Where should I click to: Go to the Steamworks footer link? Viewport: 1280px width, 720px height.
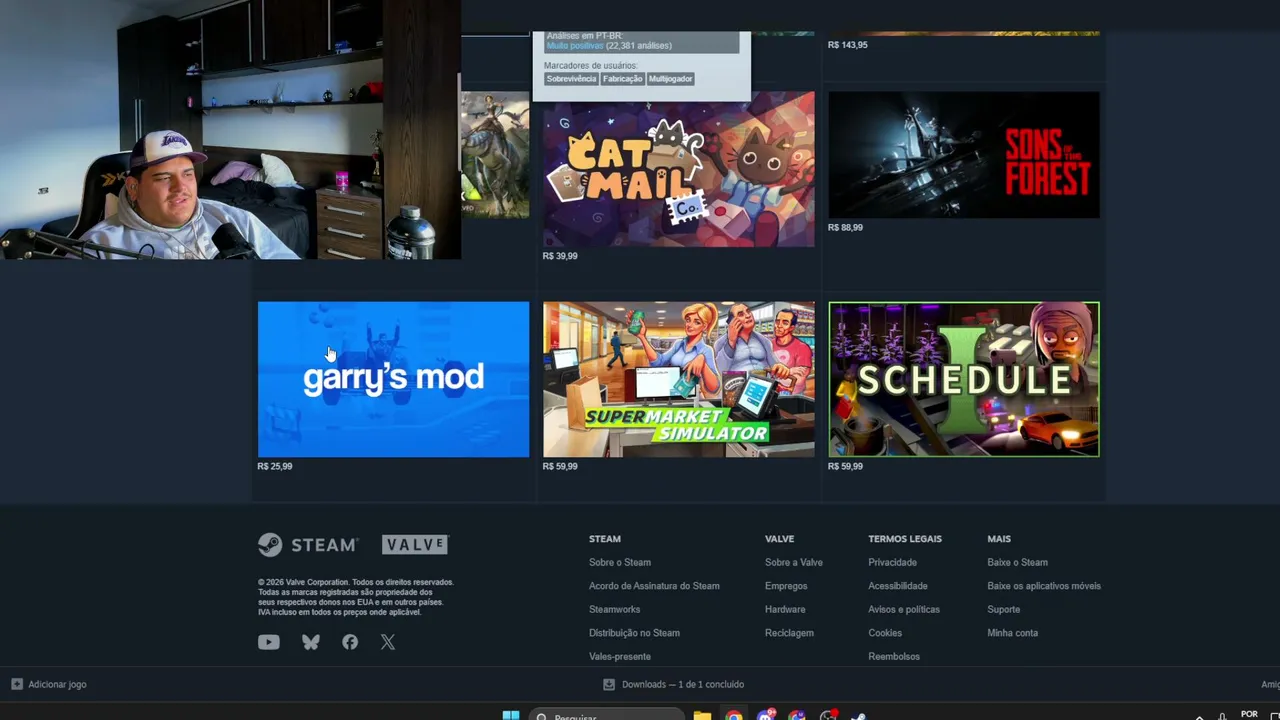(x=614, y=609)
